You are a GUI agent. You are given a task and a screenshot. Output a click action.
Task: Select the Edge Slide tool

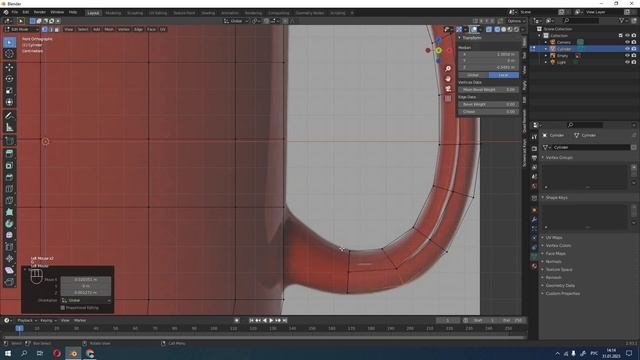click(x=9, y=247)
